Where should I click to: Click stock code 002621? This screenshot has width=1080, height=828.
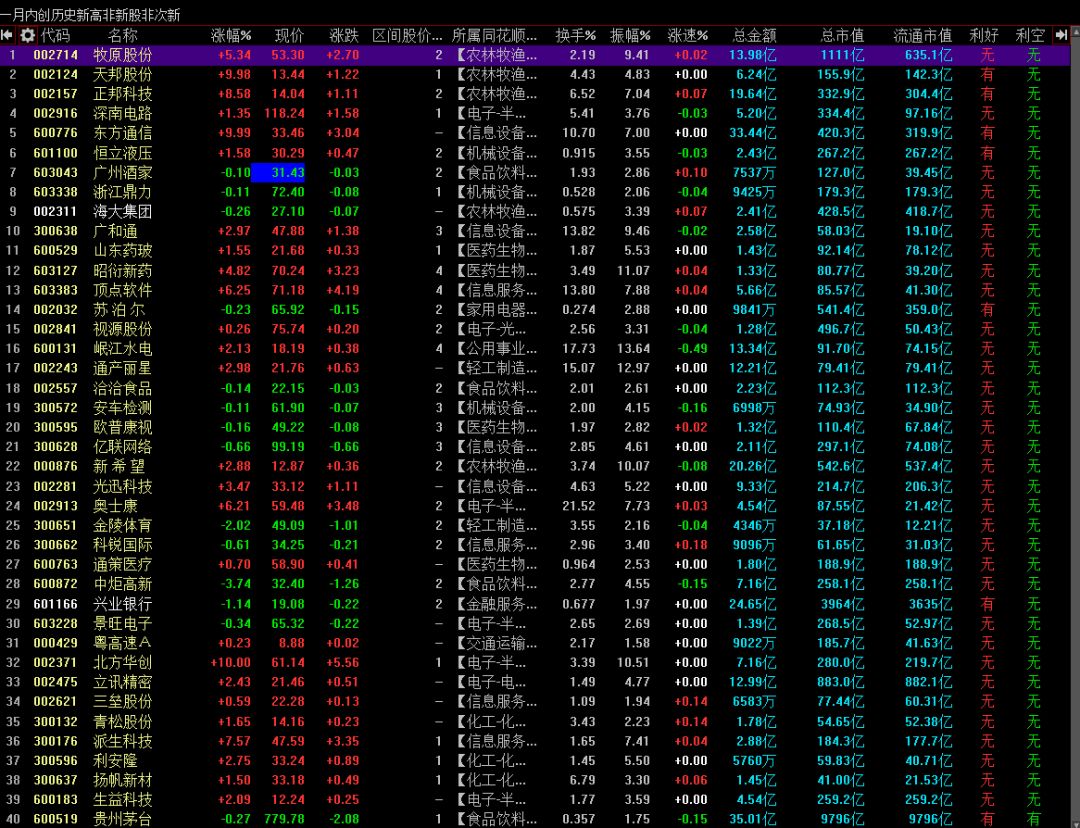point(56,702)
